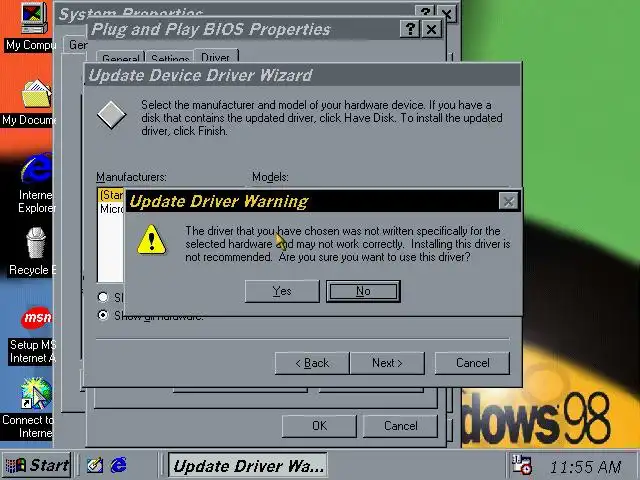Open Task Scheduler tray icon
The height and width of the screenshot is (480, 640).
522,465
